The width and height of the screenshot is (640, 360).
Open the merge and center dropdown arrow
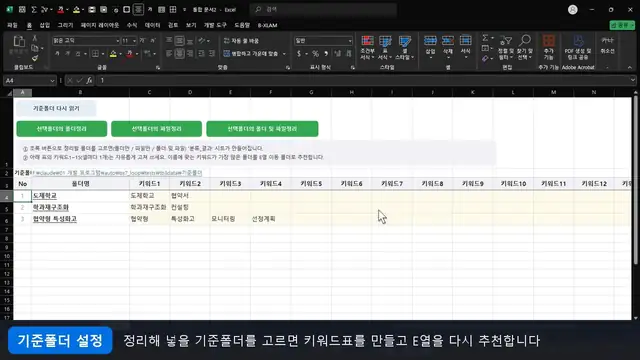284,53
